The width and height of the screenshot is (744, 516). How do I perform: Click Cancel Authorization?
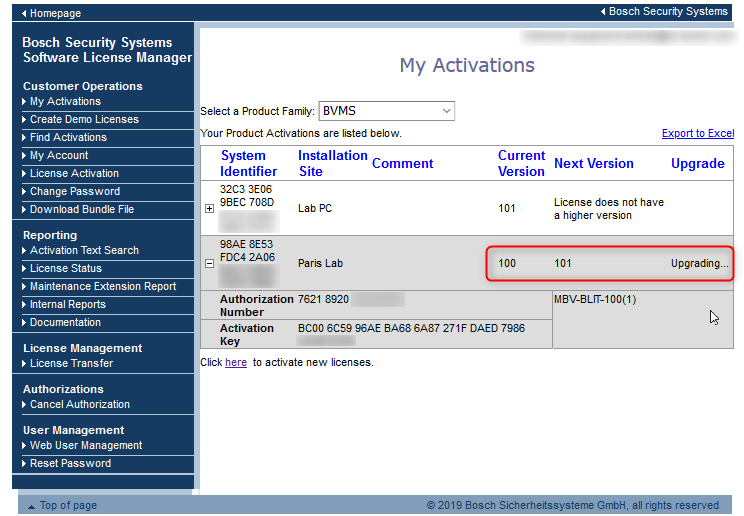click(80, 404)
